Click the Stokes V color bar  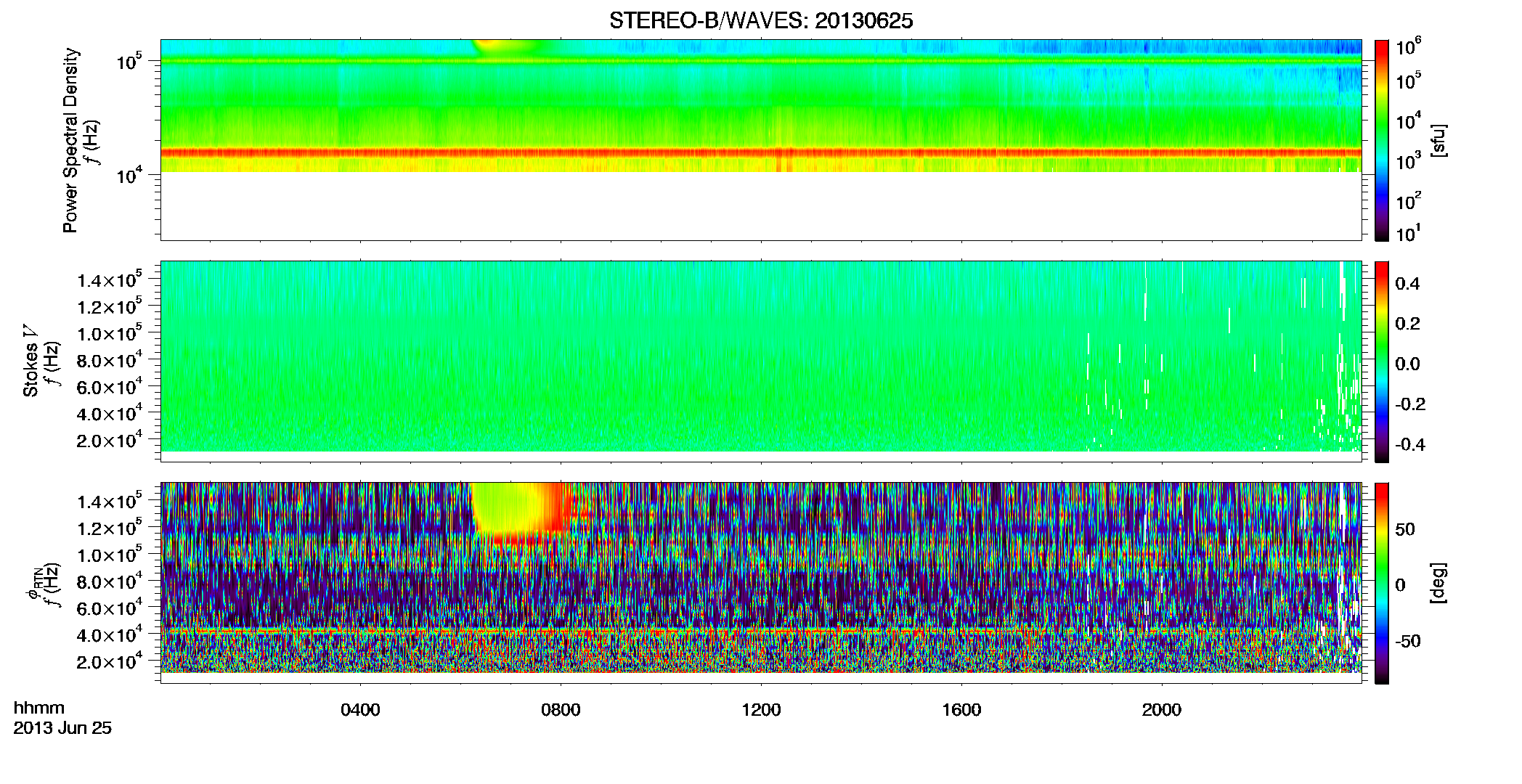tap(1382, 362)
